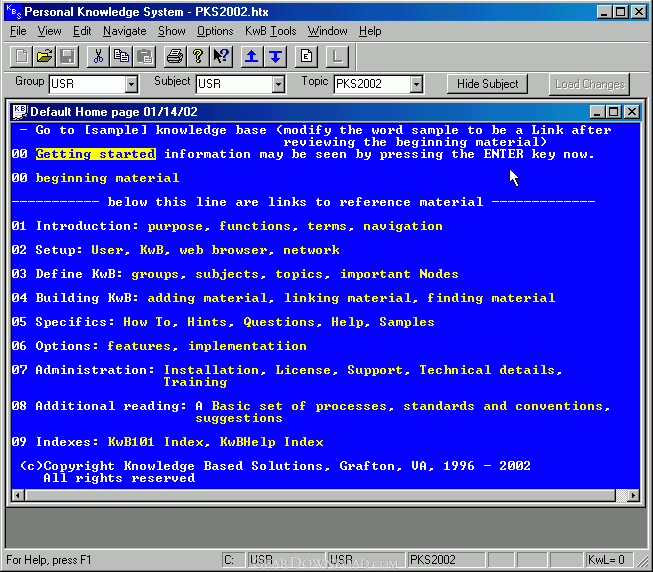Screen dimensions: 653x572
Task: Click the PKS2002 status bar entry
Action: point(446,560)
